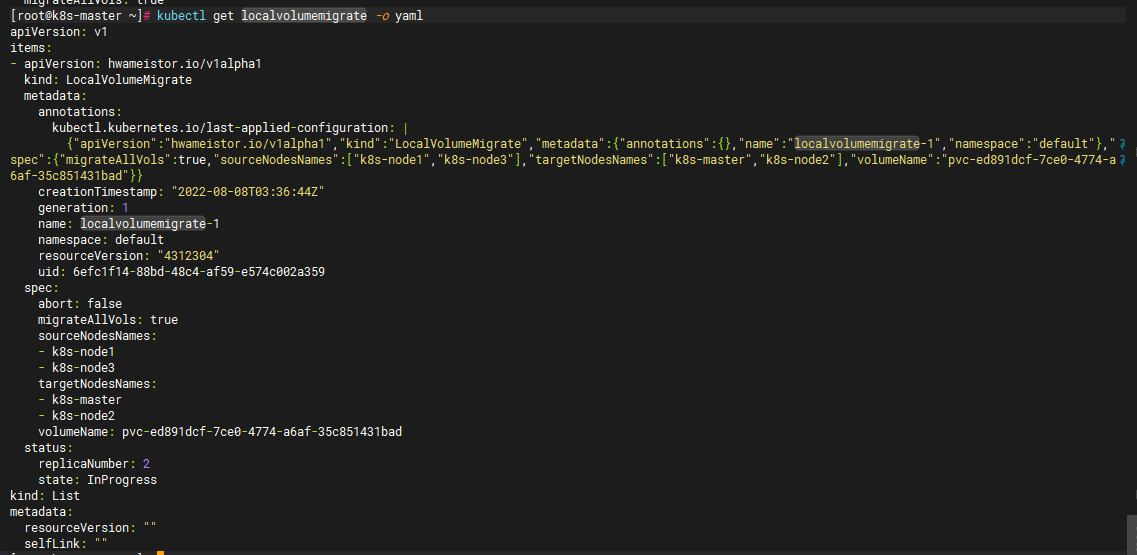The width and height of the screenshot is (1137, 555).
Task: Click the "selfLink" line at the bottom
Action: pyautogui.click(x=66, y=543)
